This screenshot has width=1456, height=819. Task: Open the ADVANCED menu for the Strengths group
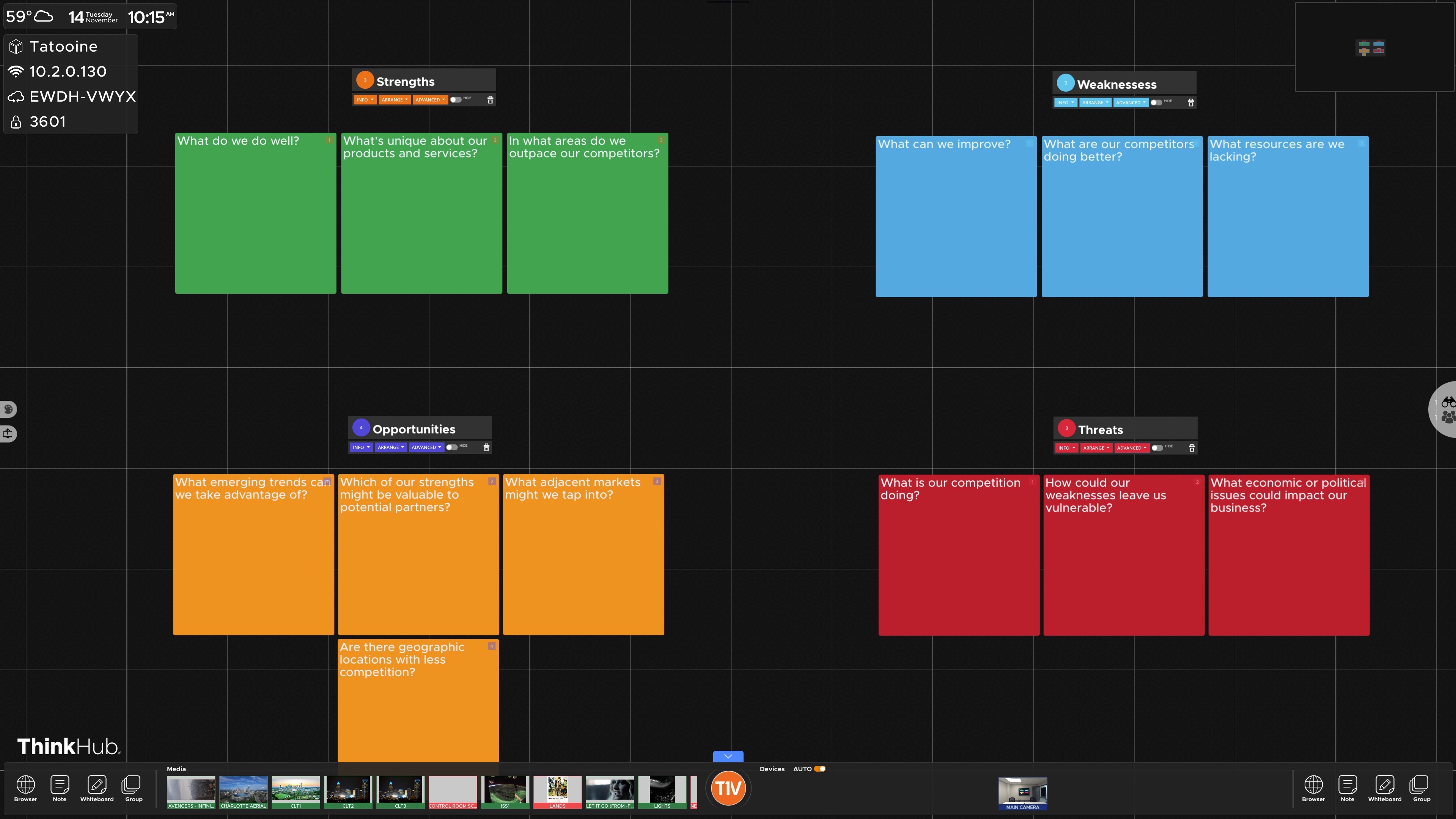(x=430, y=99)
